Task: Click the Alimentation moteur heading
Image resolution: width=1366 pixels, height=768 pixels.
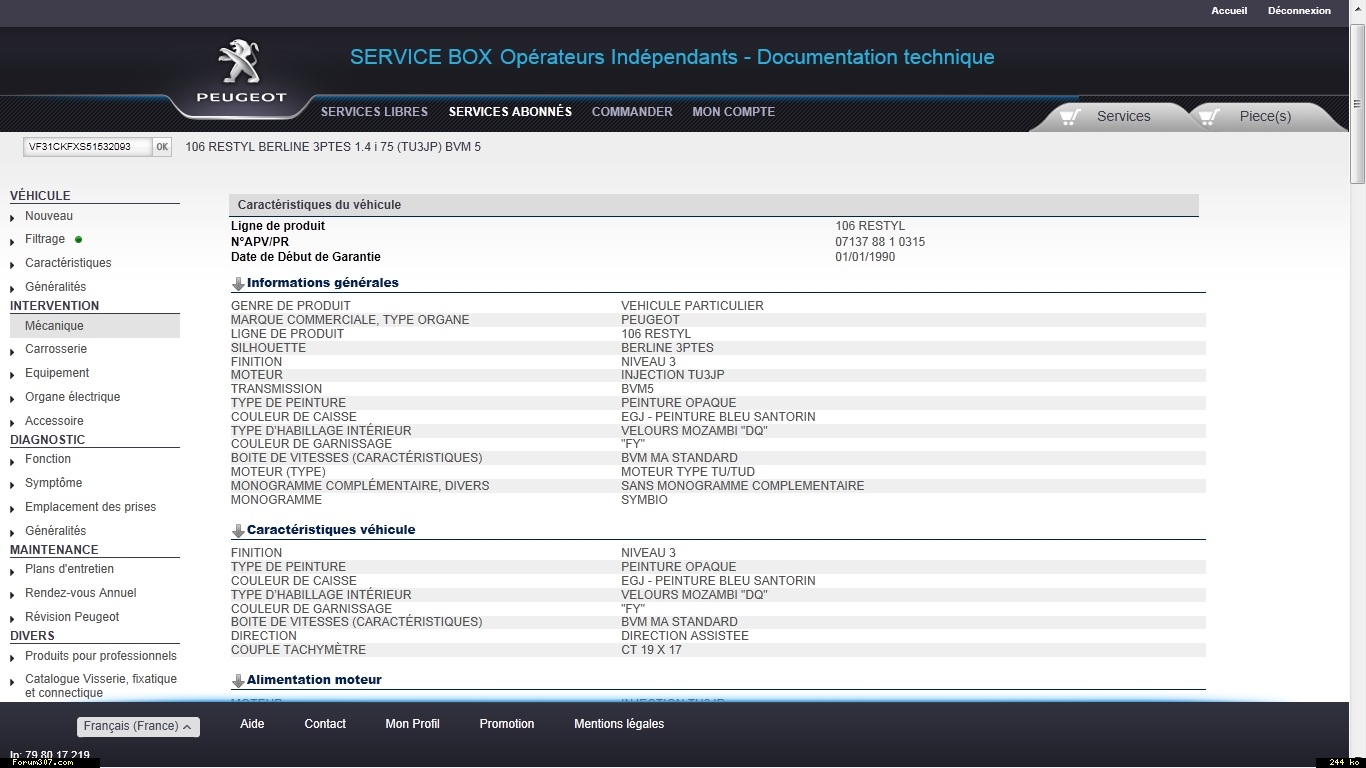Action: pos(314,680)
